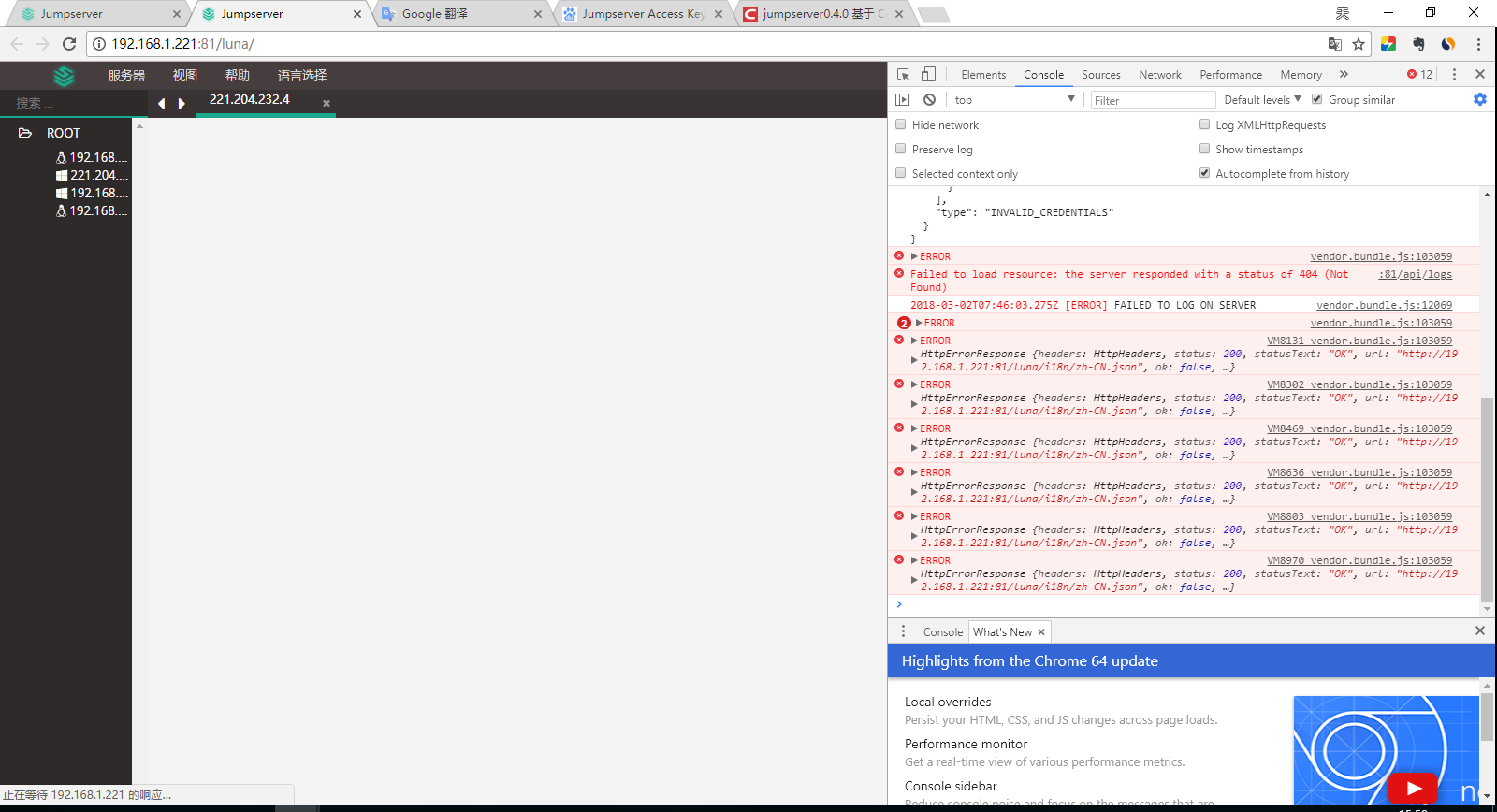Reload the page
This screenshot has height=812, width=1497.
pos(69,44)
